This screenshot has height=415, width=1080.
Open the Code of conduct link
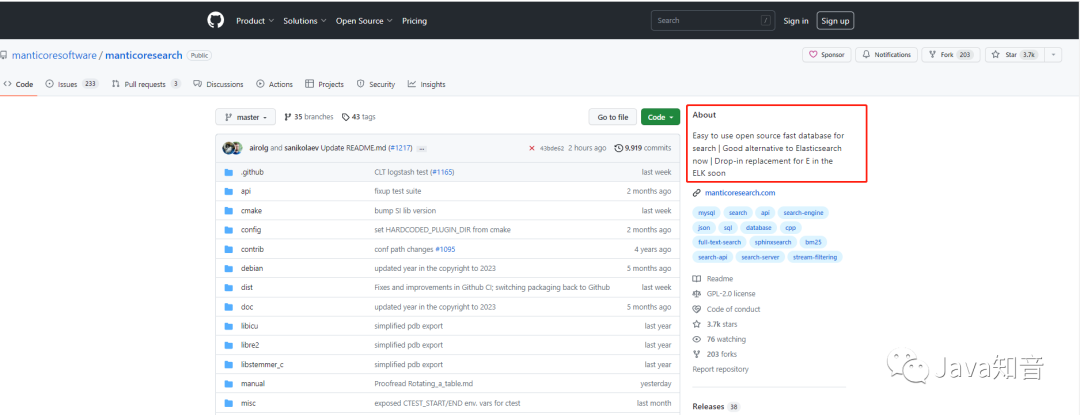tap(727, 309)
